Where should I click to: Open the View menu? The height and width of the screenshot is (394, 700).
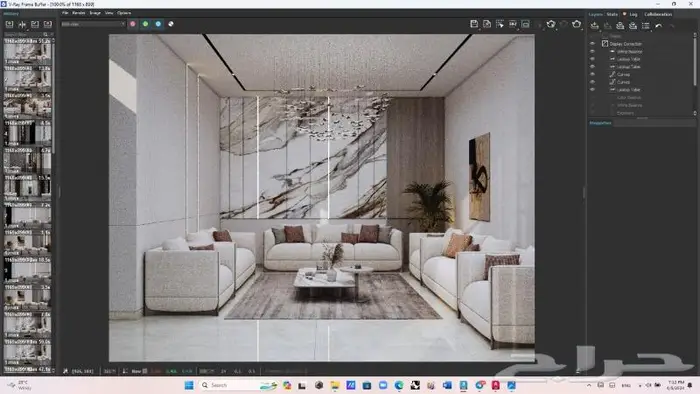pos(109,13)
